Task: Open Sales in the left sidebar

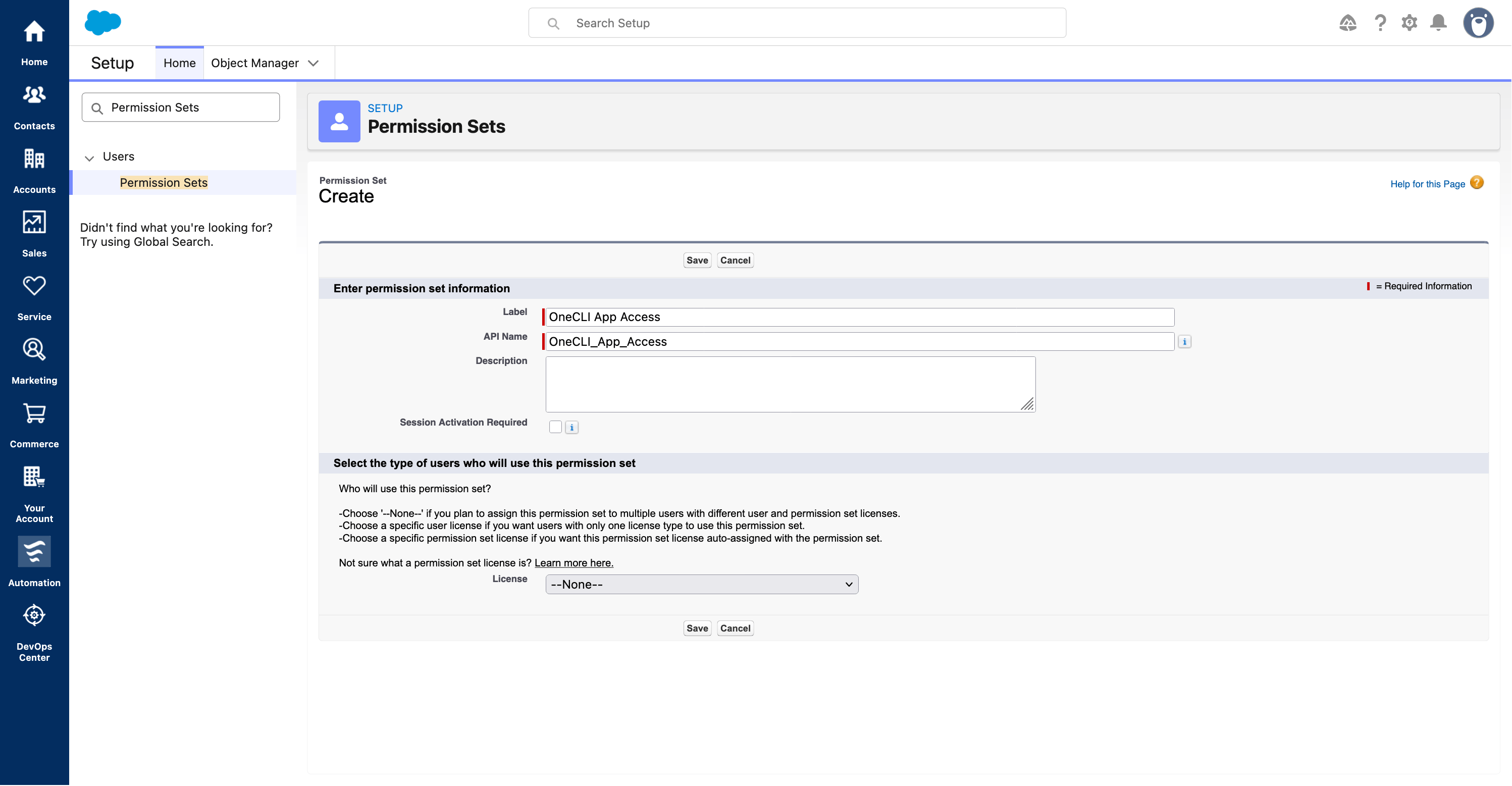Action: tap(34, 234)
